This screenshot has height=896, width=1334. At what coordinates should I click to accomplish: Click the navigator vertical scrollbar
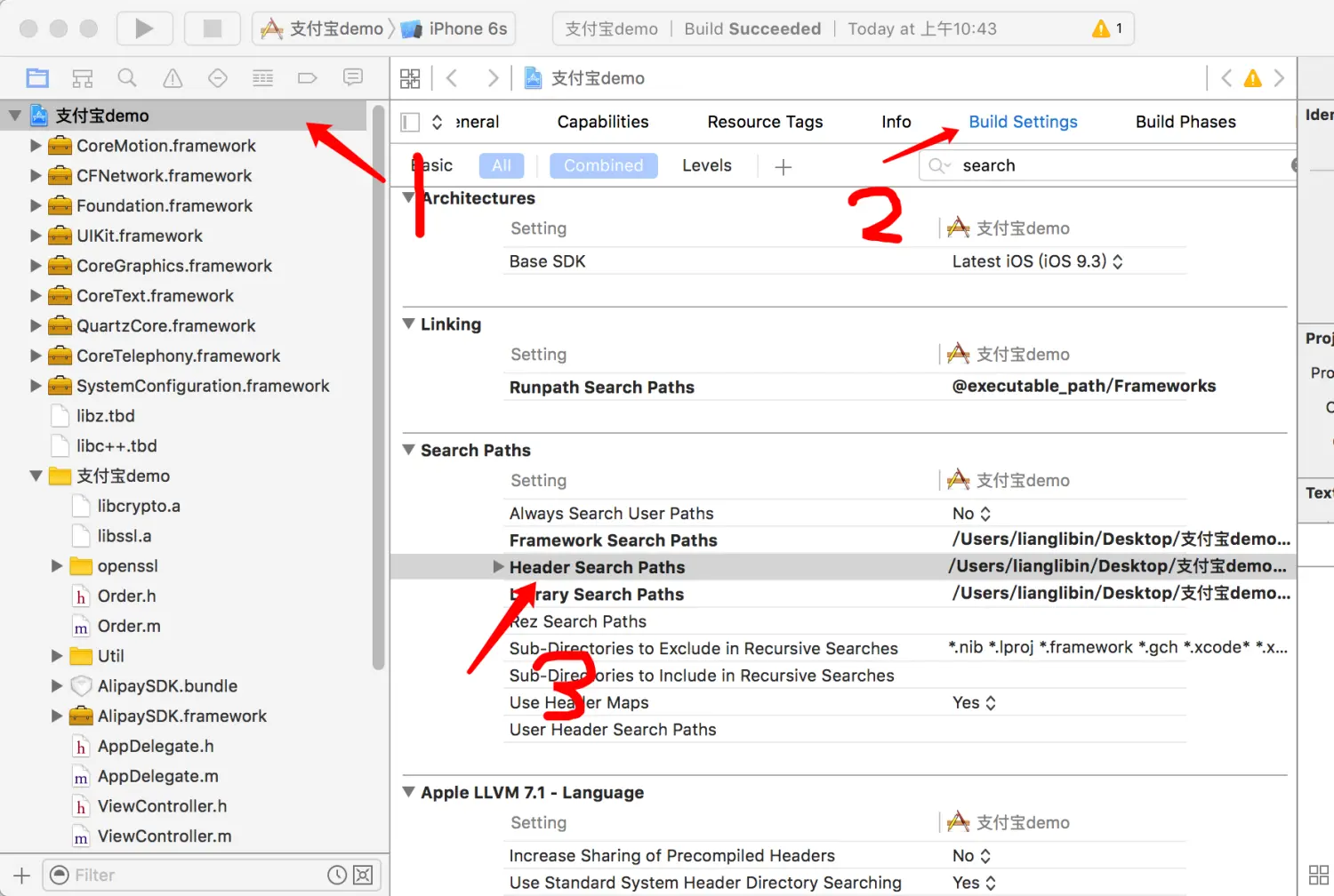tap(378, 388)
